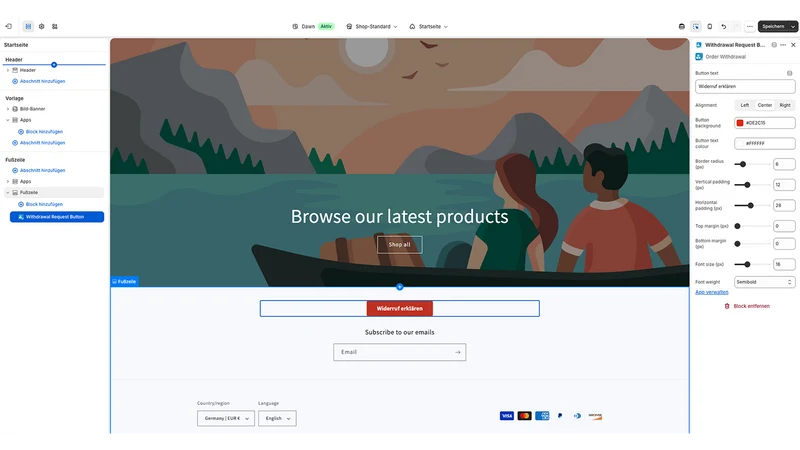This screenshot has width=800, height=450.
Task: Click Block hinzufügen under the Fußzeile row
Action: point(40,204)
